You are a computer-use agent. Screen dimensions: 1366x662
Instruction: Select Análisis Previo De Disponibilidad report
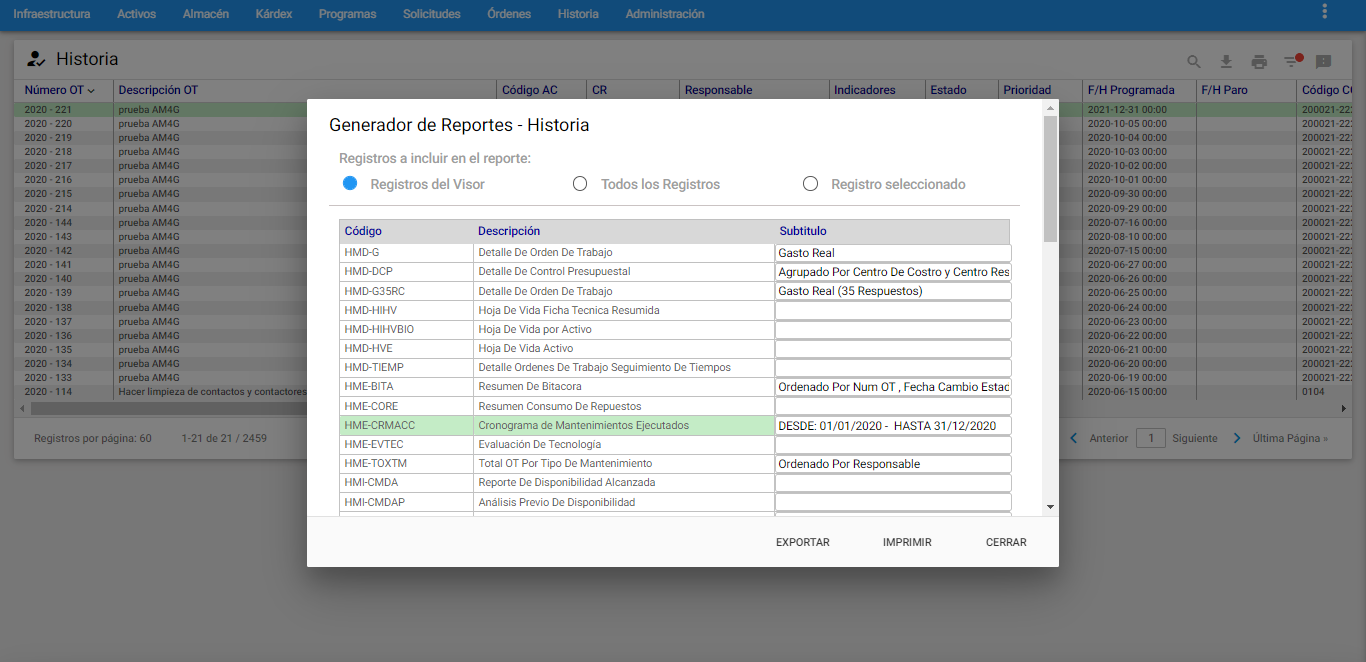[x=557, y=502]
